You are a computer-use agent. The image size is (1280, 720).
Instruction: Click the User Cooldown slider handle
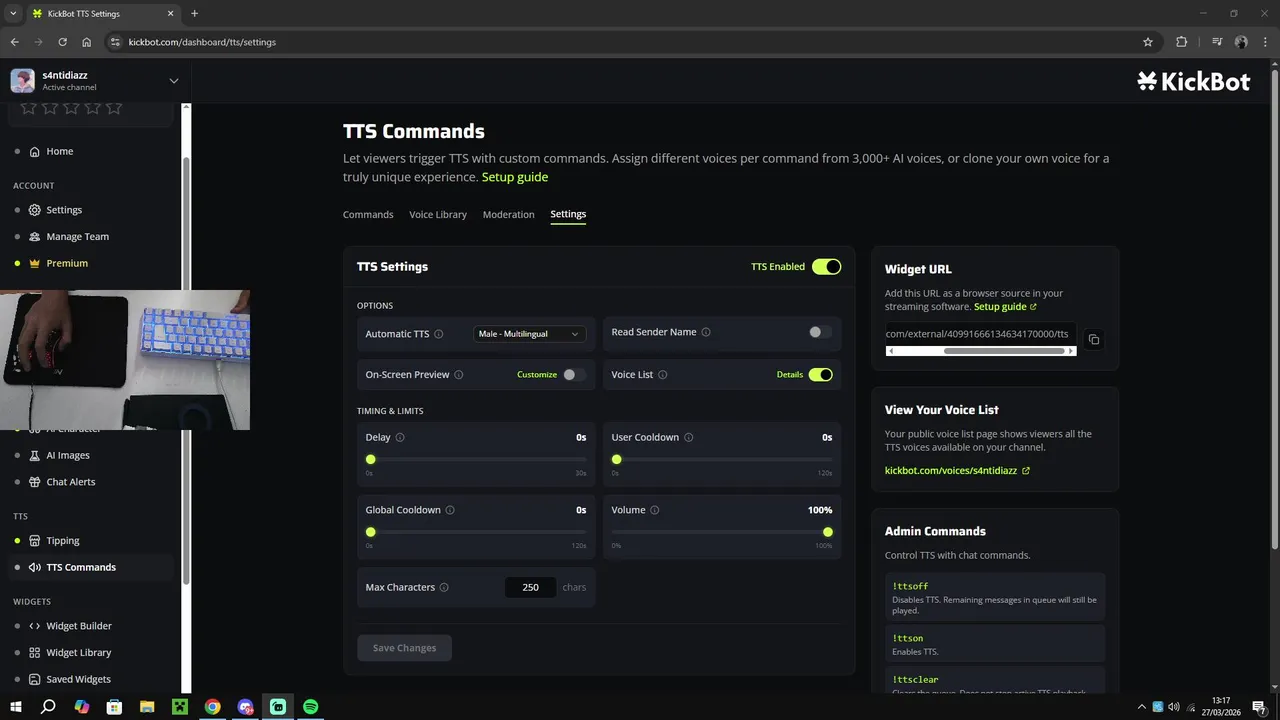click(x=617, y=460)
